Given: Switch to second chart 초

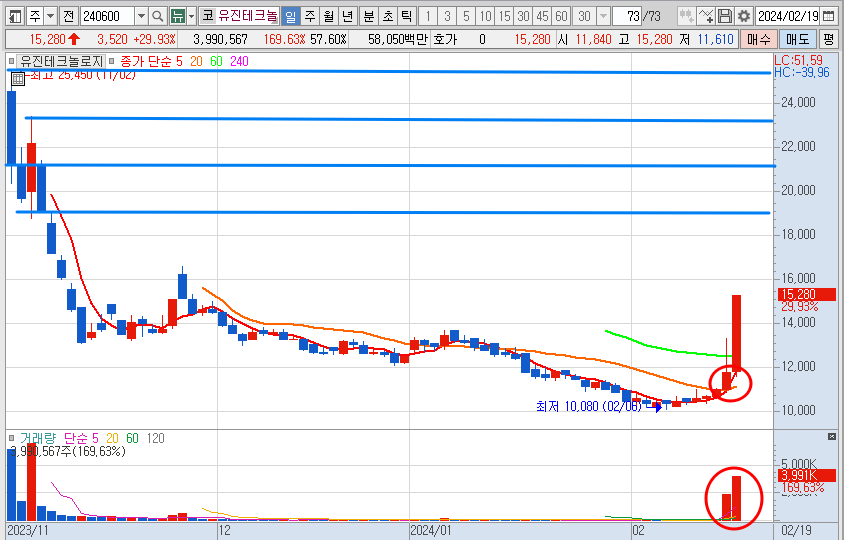Looking at the screenshot, I should [388, 16].
